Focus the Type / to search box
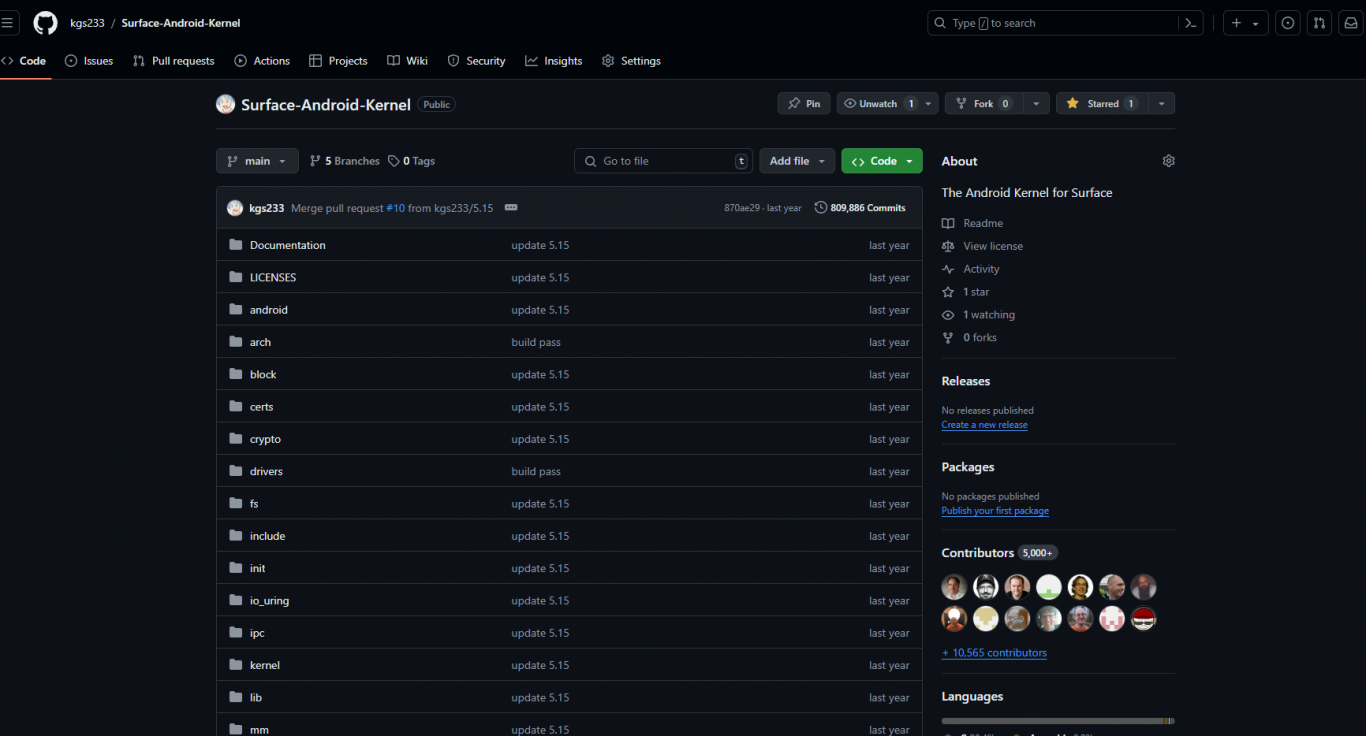1366x736 pixels. tap(1053, 23)
